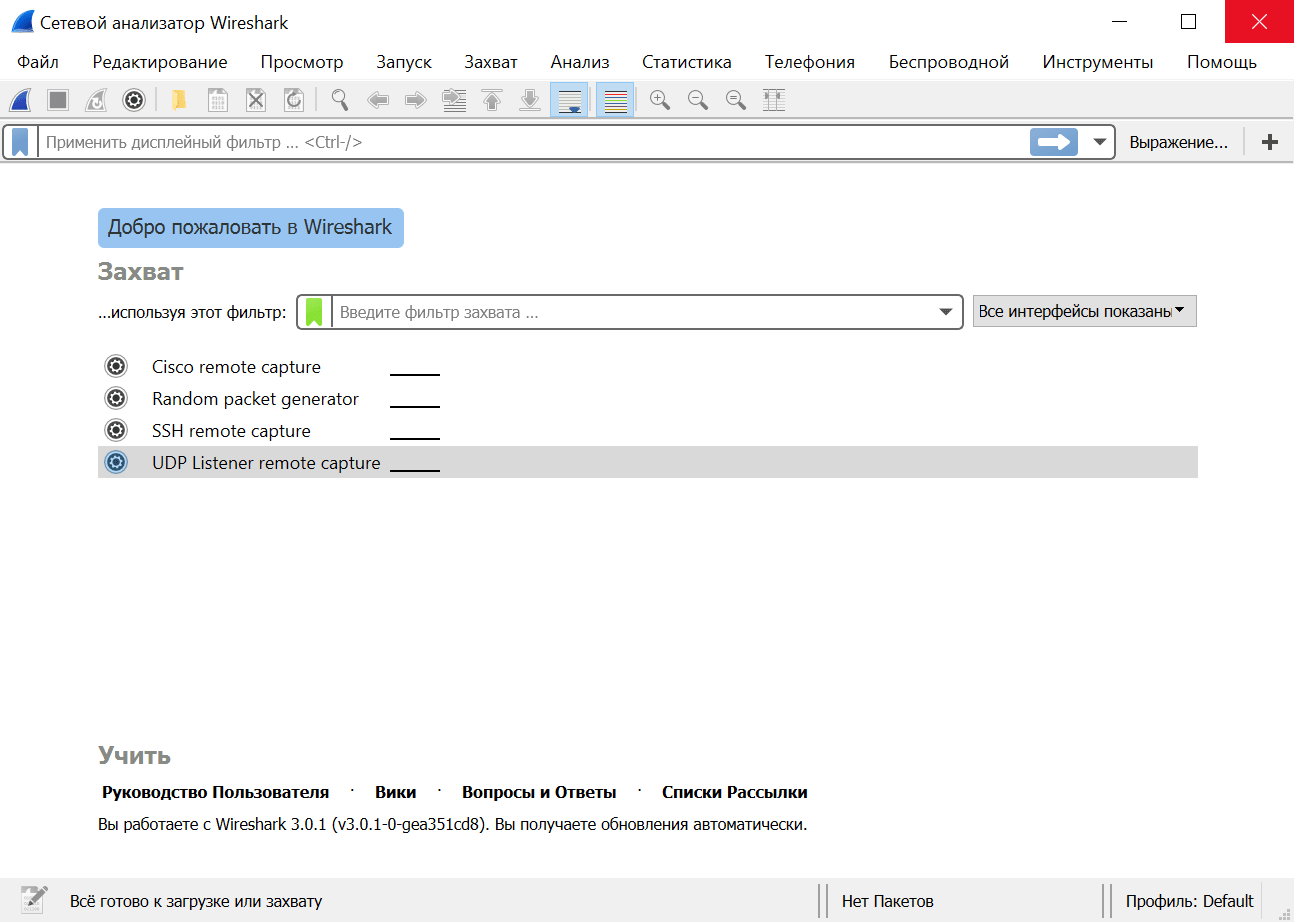Open settings gear for Cisco remote capture
The height and width of the screenshot is (922, 1294).
(116, 366)
